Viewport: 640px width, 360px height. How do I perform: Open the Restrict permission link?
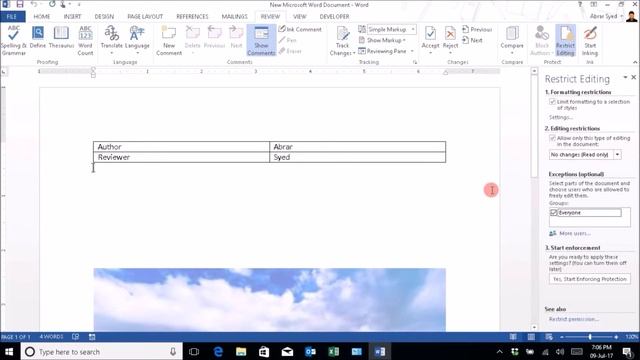pyautogui.click(x=573, y=319)
